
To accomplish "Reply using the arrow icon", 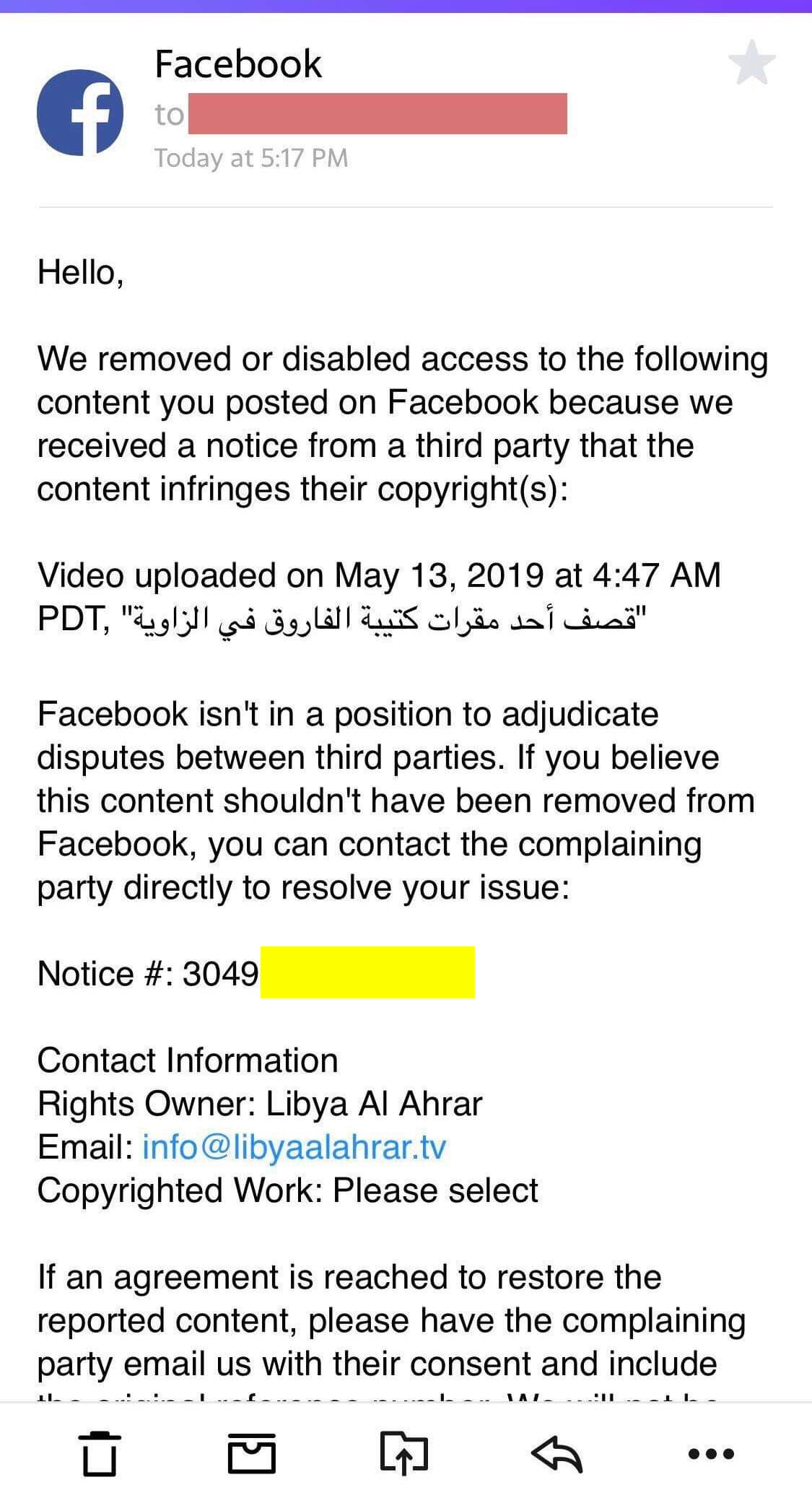I will (556, 1452).
